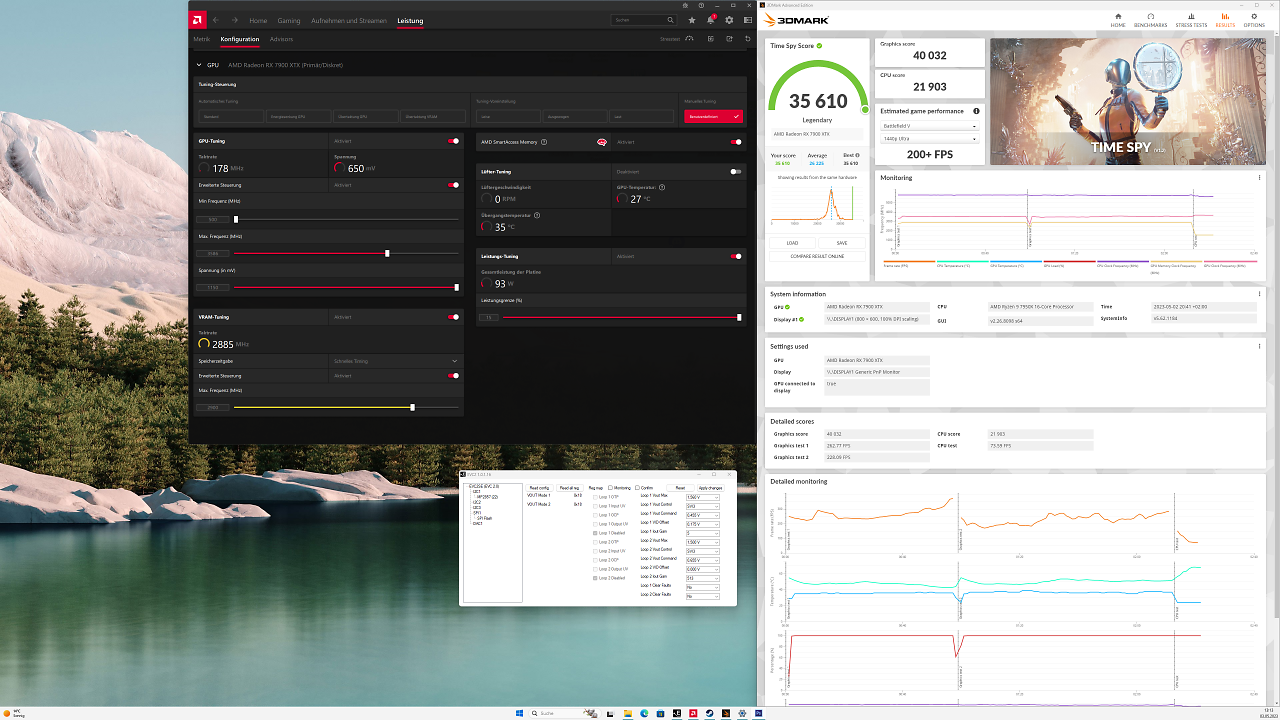Image resolution: width=1280 pixels, height=720 pixels.
Task: Click COMPARE RESULT ONLINE button
Action: 818,256
